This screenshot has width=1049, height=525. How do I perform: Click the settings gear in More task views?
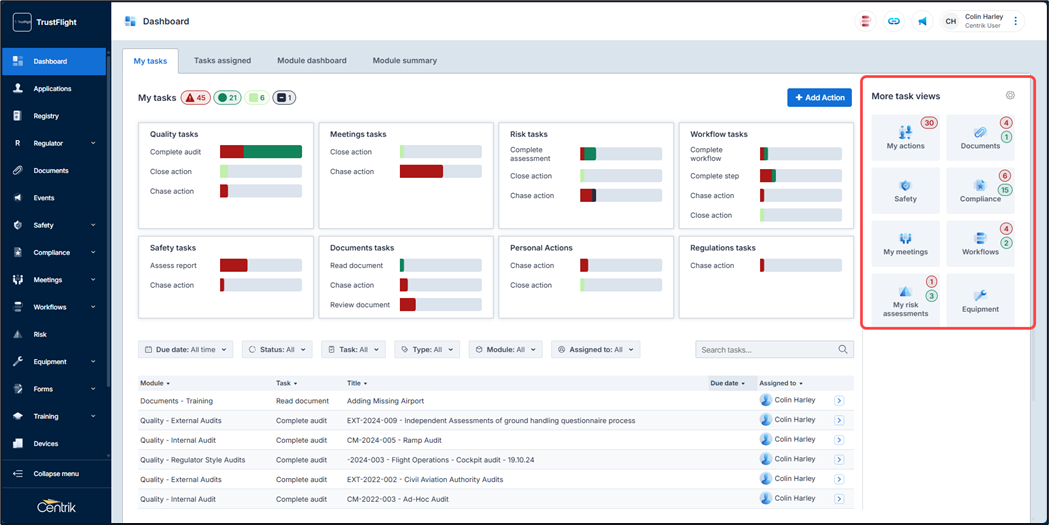coord(1010,96)
